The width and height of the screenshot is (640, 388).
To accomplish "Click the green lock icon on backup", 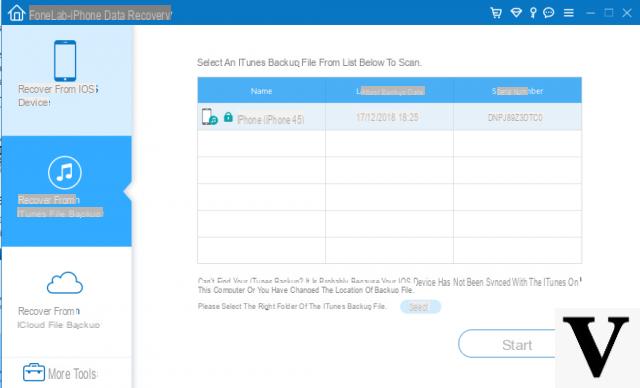I will pos(228,118).
